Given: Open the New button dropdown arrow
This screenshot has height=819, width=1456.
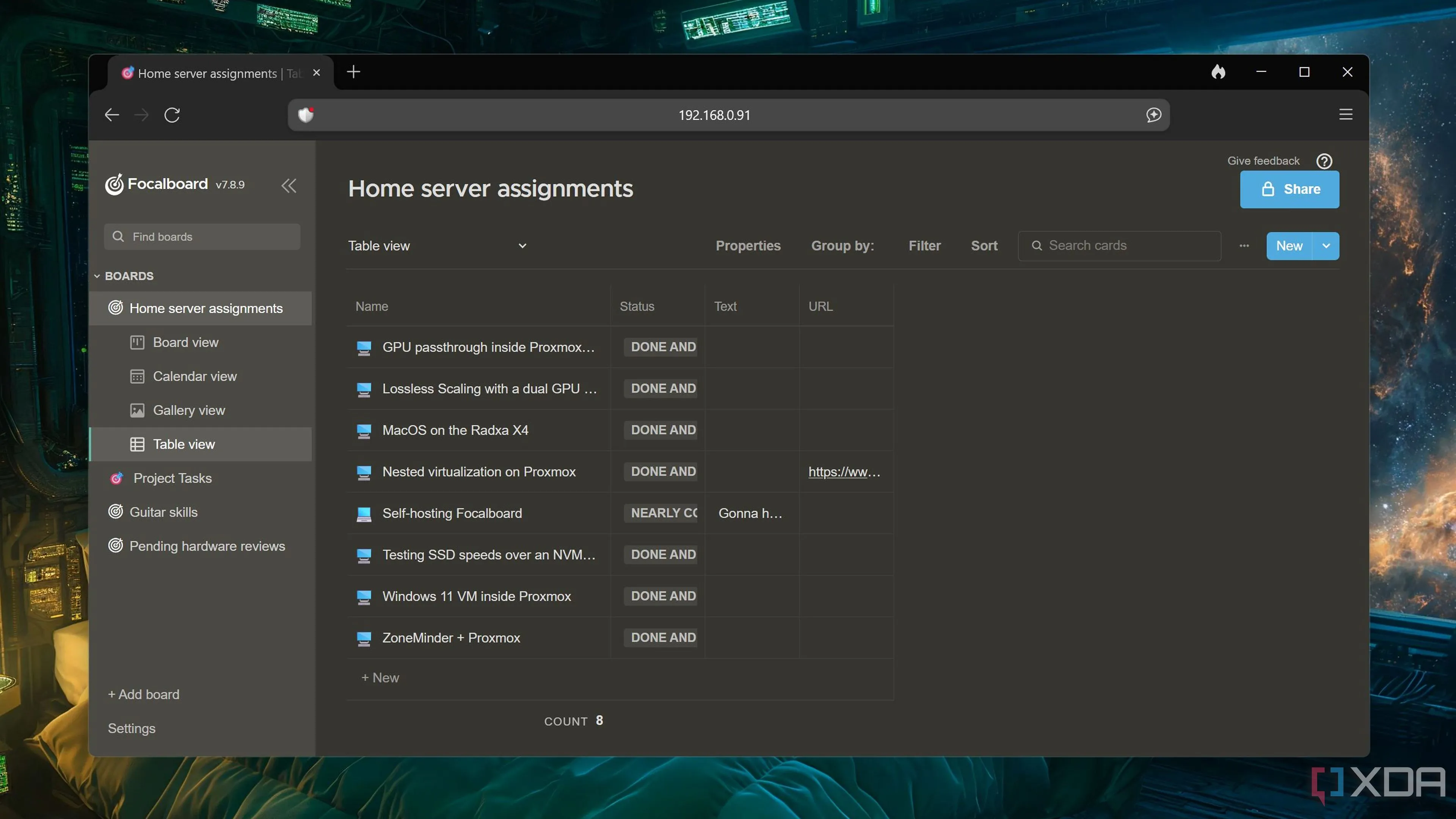Looking at the screenshot, I should [1326, 246].
